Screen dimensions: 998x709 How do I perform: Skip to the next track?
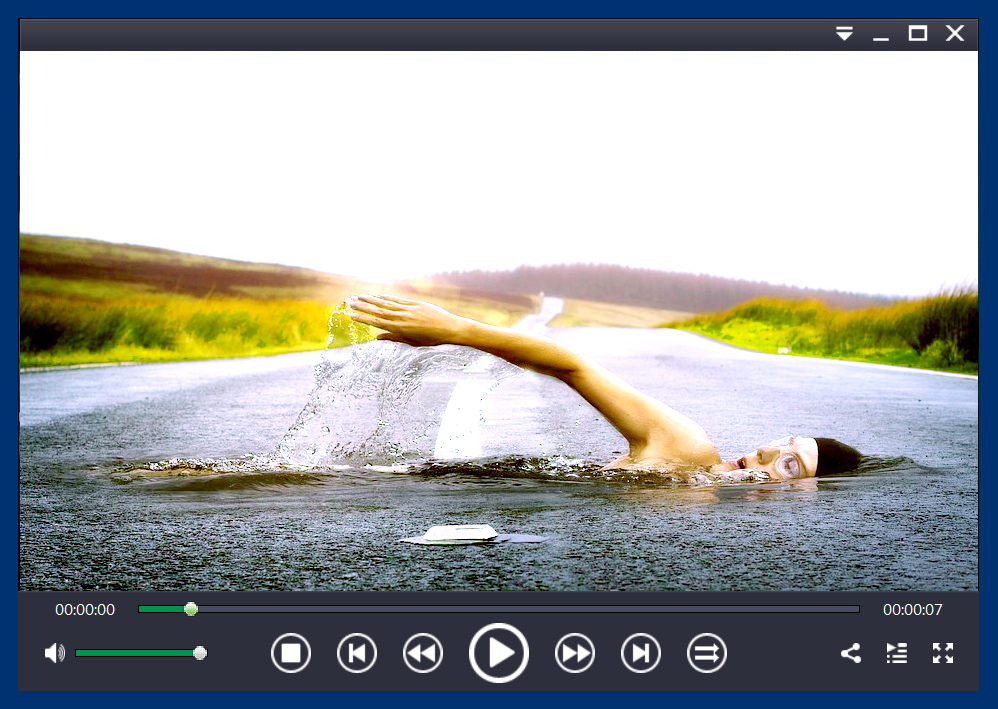coord(641,654)
